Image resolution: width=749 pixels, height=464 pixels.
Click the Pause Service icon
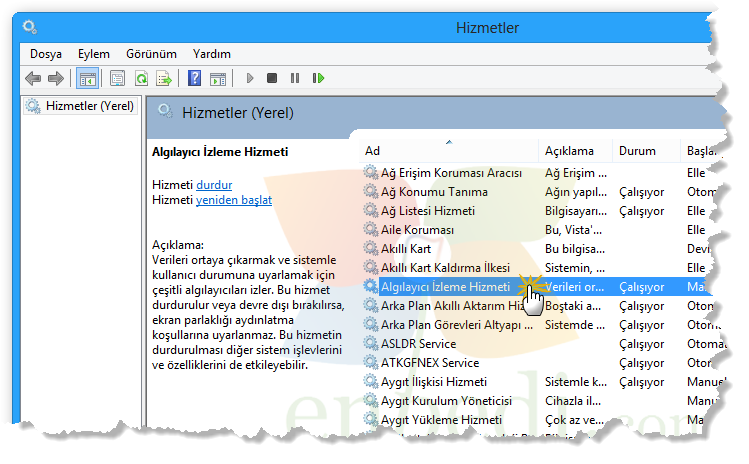pyautogui.click(x=295, y=78)
